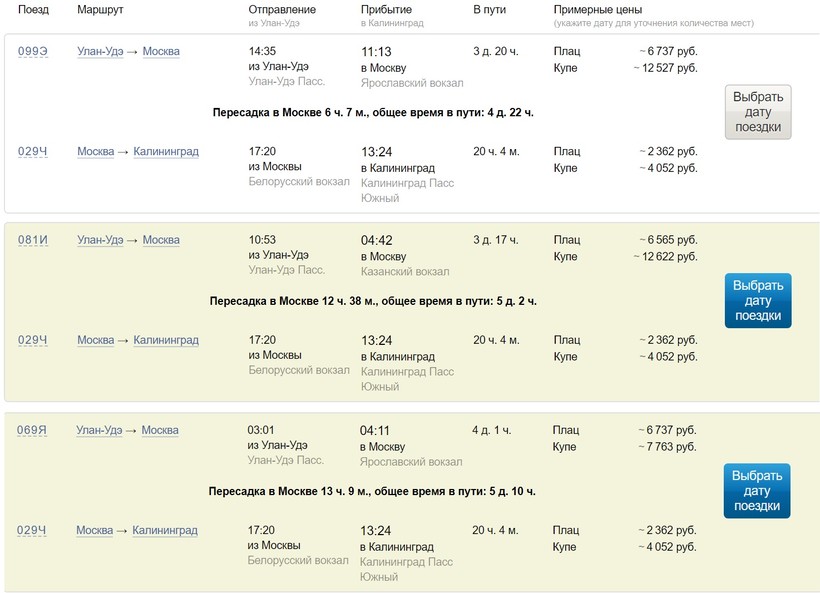Open 029Ч link after 6 ч. 7 м. transfer
The height and width of the screenshot is (593, 820).
coord(33,151)
